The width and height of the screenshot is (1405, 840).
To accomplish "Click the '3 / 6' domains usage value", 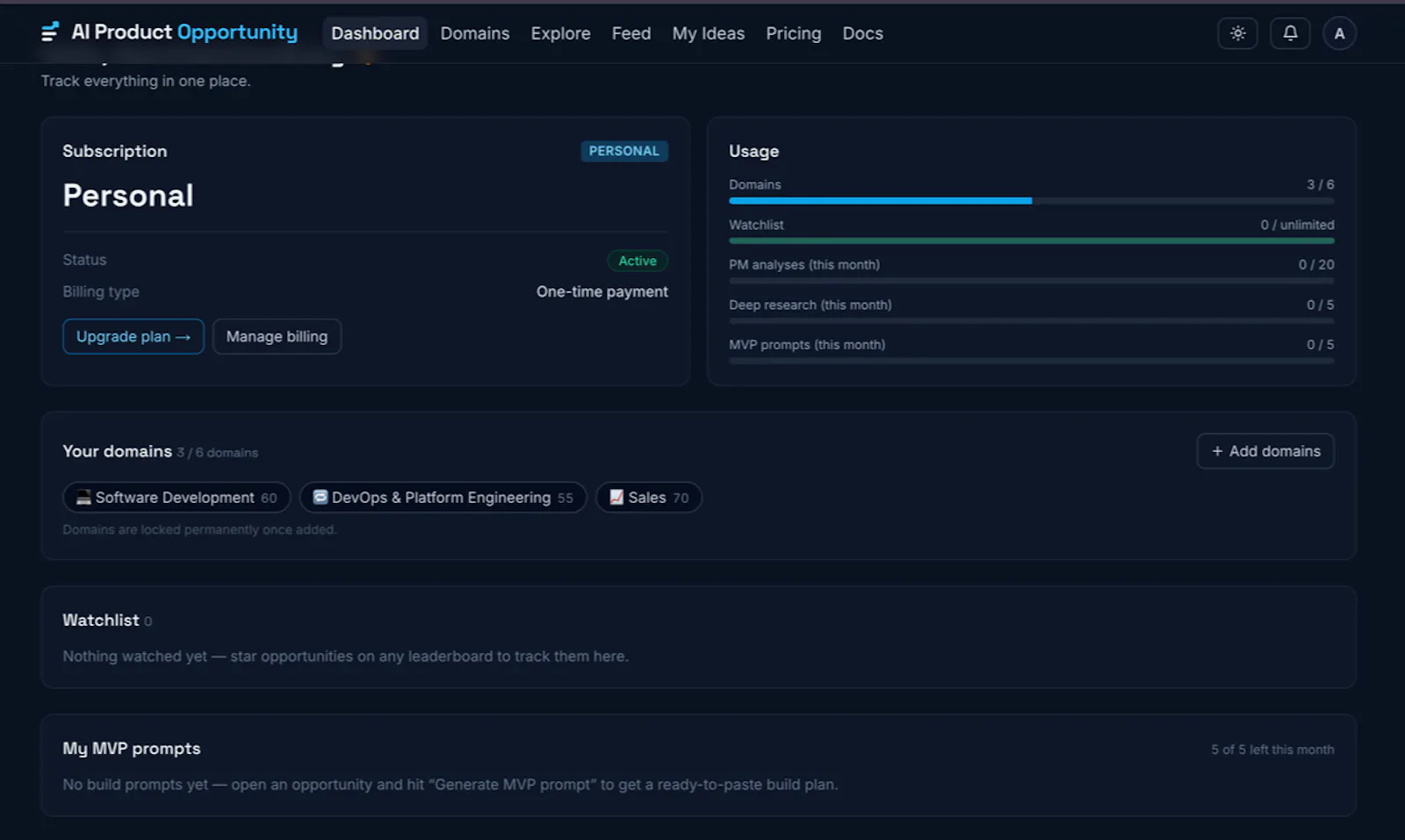I will click(x=1321, y=184).
